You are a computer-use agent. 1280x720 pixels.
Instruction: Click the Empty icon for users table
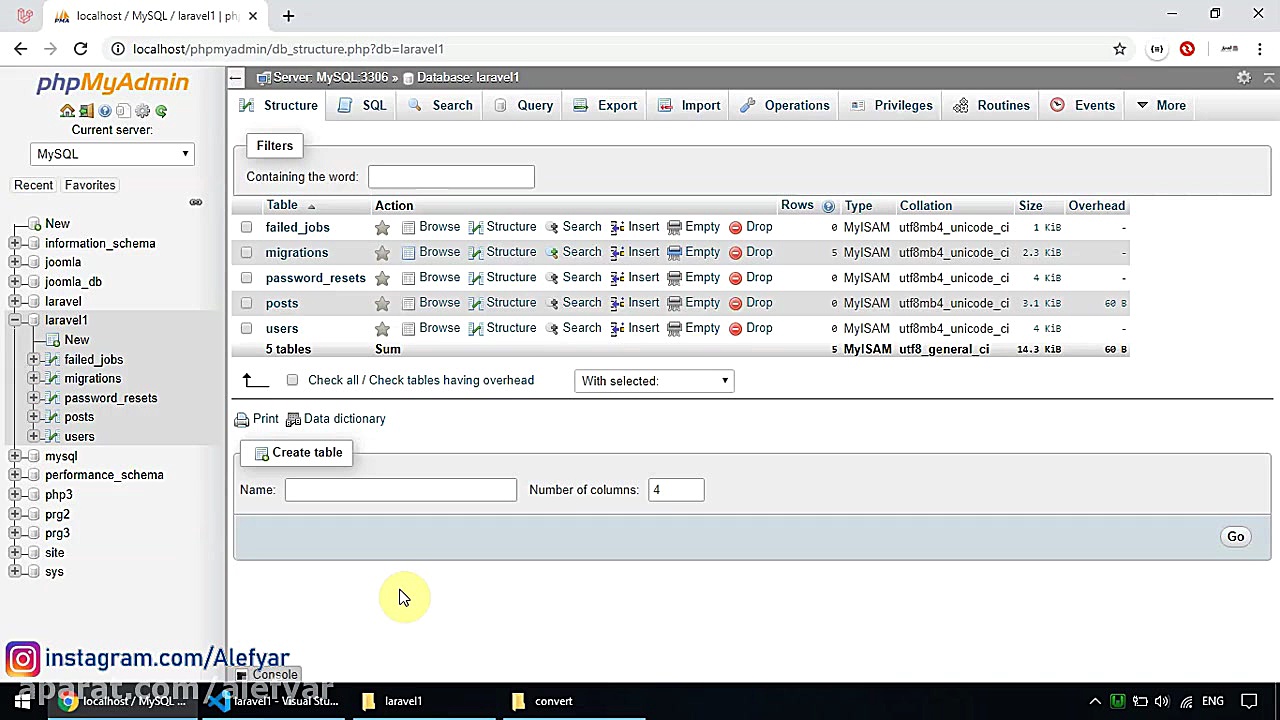coord(674,329)
